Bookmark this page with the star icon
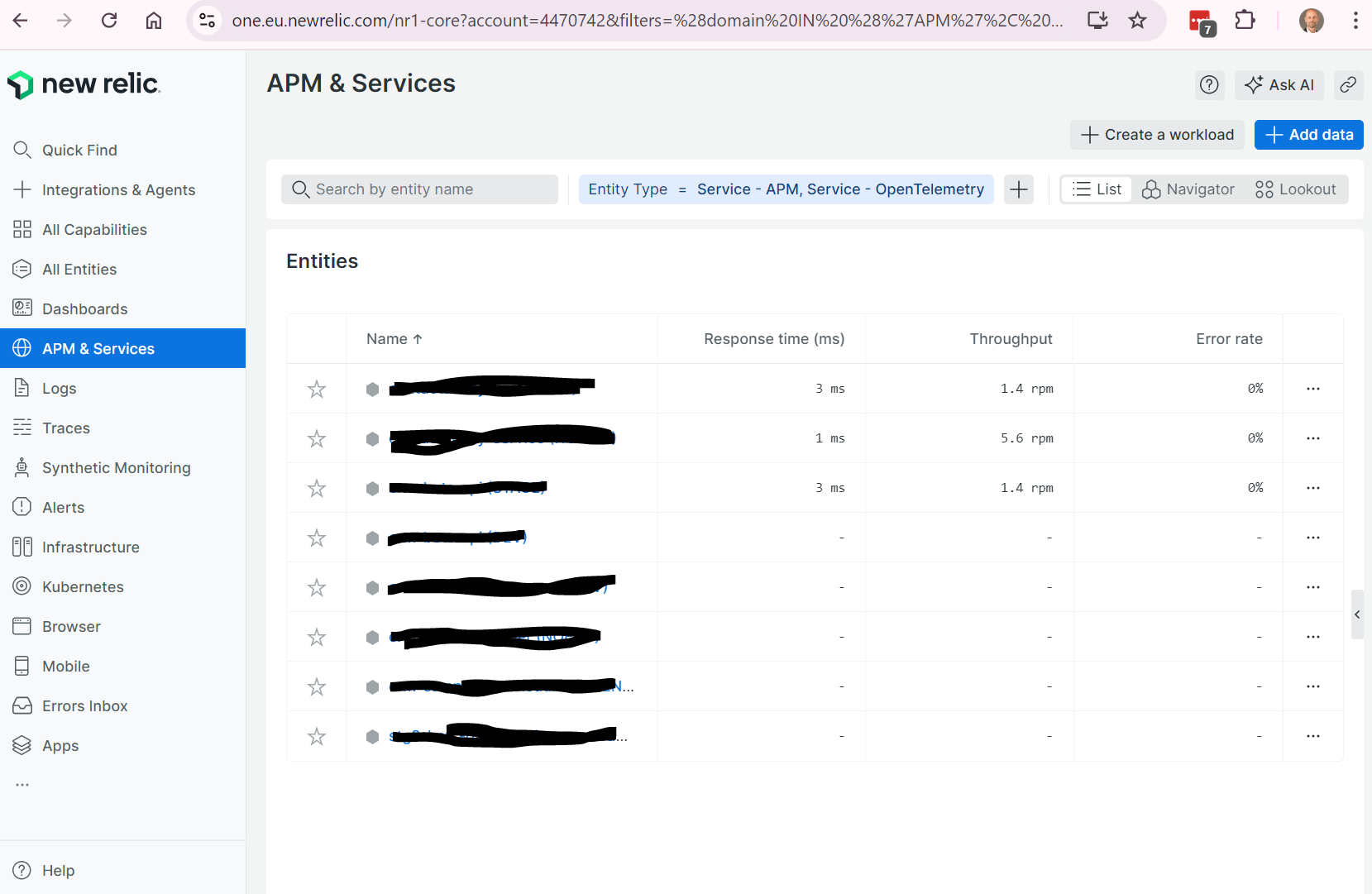The width and height of the screenshot is (1372, 894). coord(1138,20)
